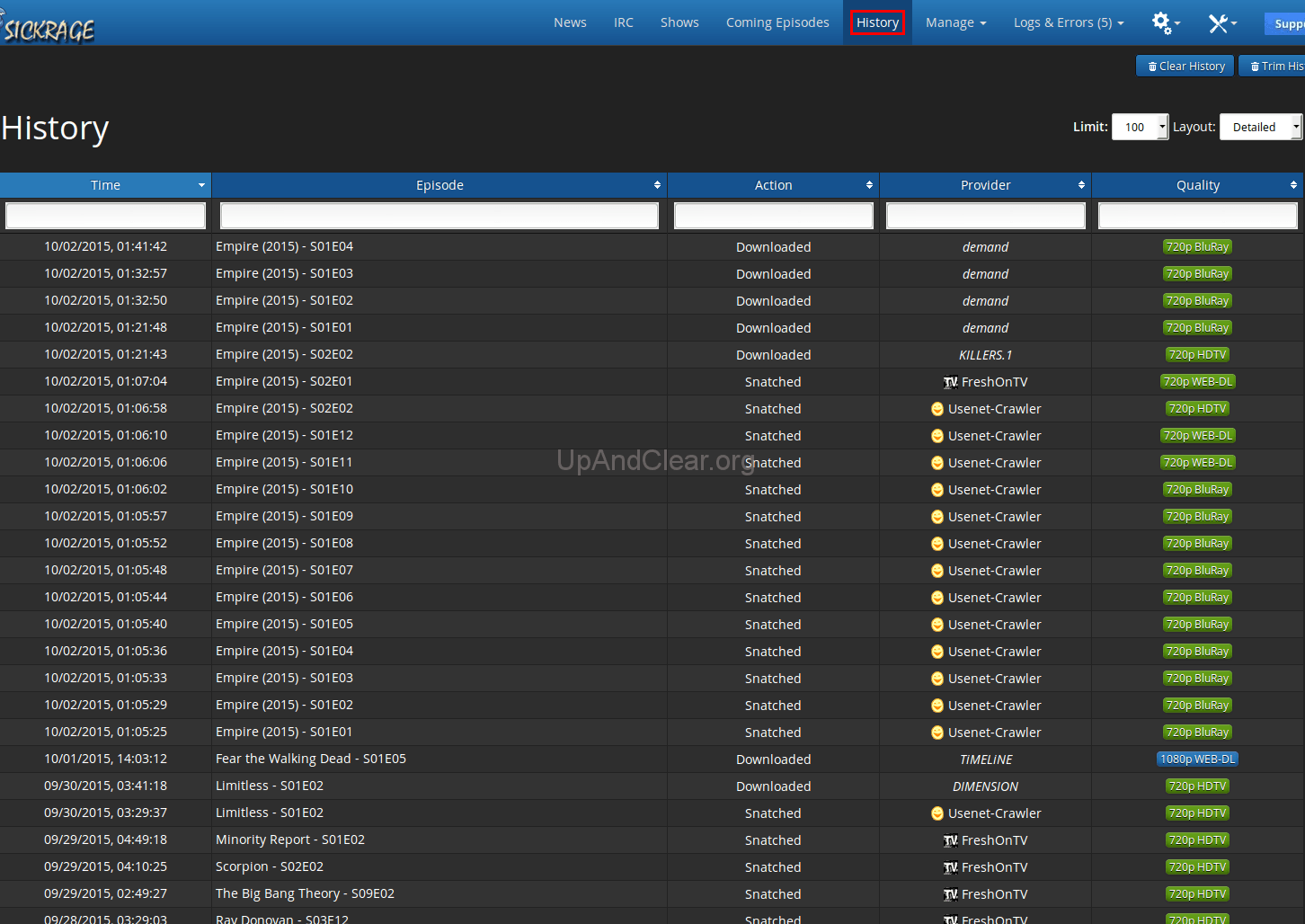Expand the Logs & Errors (5) menu

(x=1069, y=22)
